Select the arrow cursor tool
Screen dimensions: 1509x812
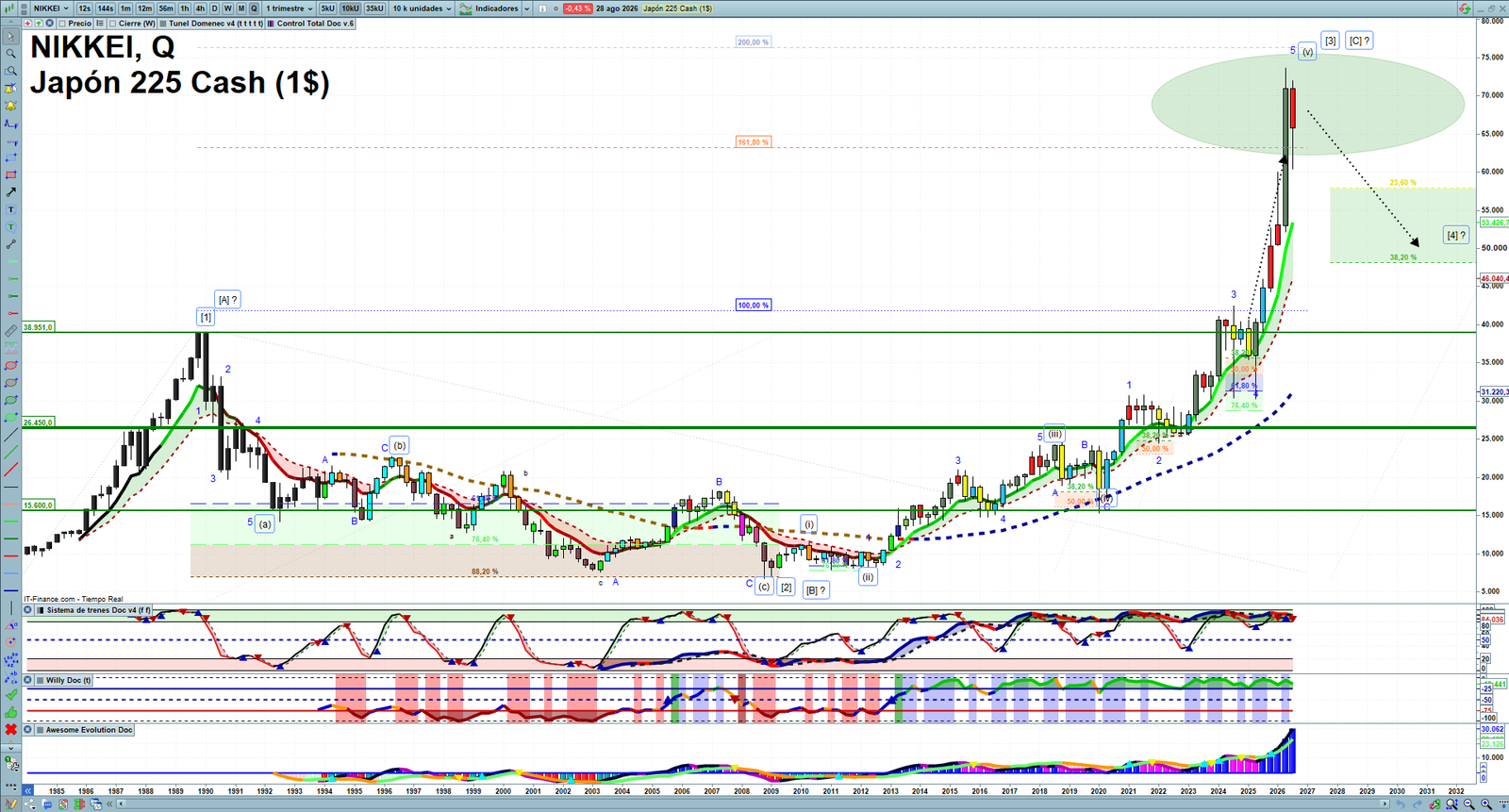tap(10, 37)
